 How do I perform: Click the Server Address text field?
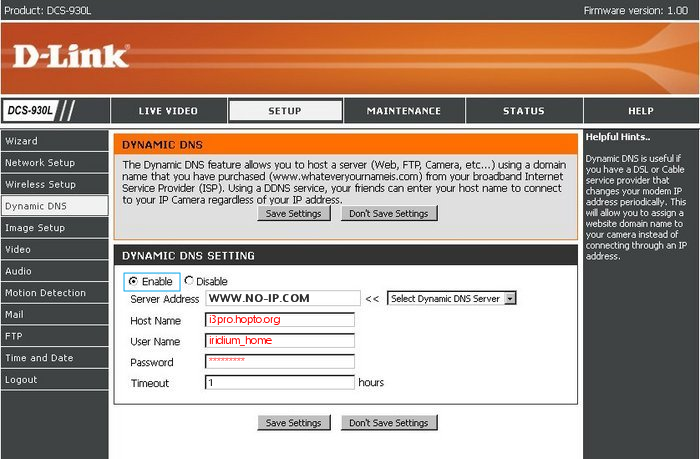(x=282, y=298)
